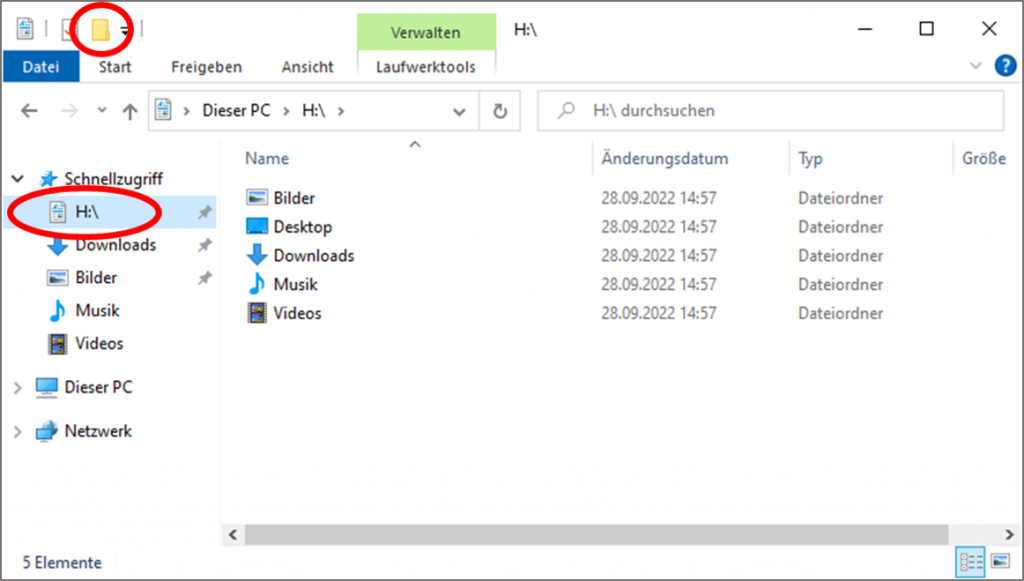
Task: Go up one level with up arrow
Action: (x=129, y=112)
